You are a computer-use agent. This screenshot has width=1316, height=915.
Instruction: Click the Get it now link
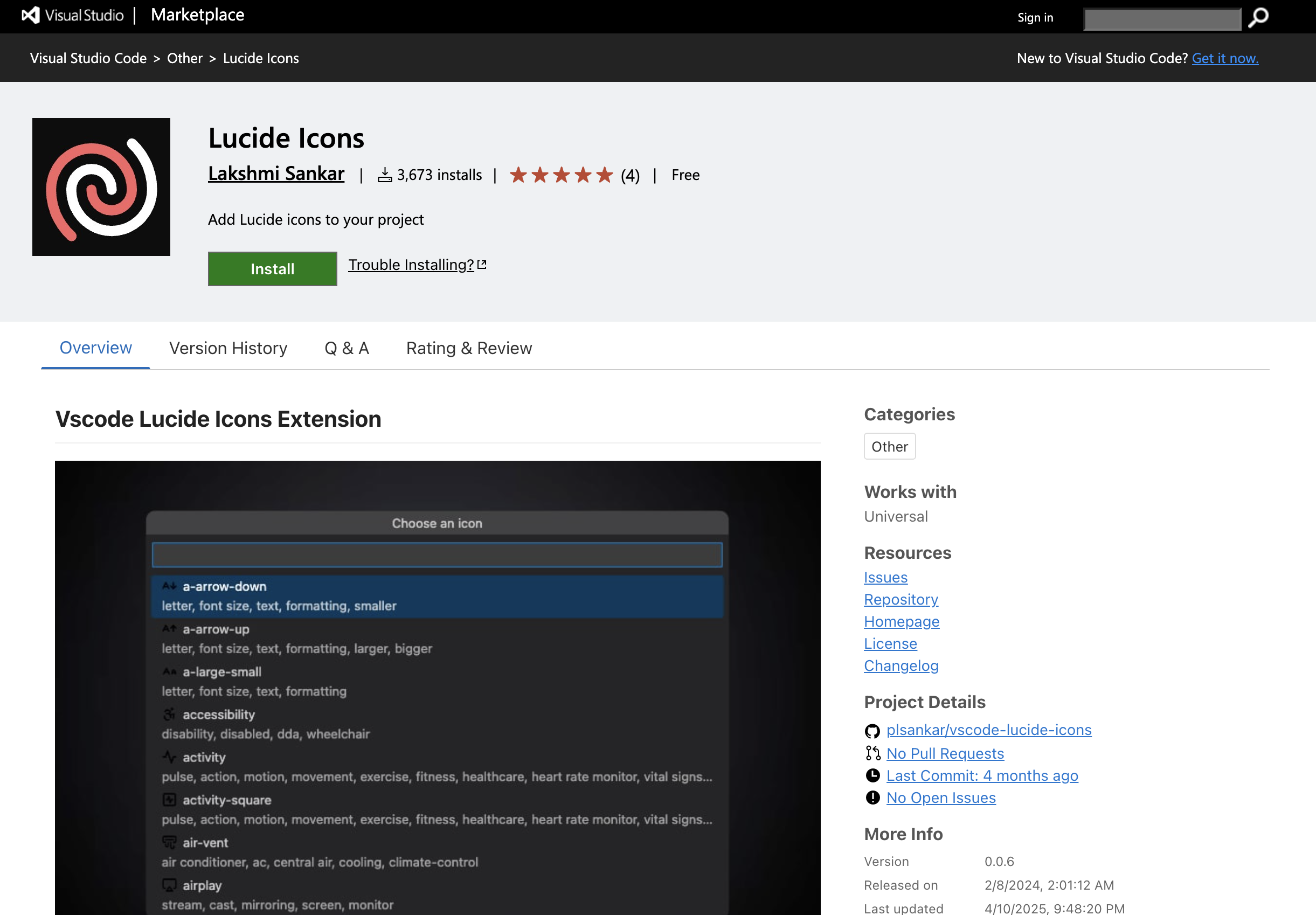[x=1224, y=59]
